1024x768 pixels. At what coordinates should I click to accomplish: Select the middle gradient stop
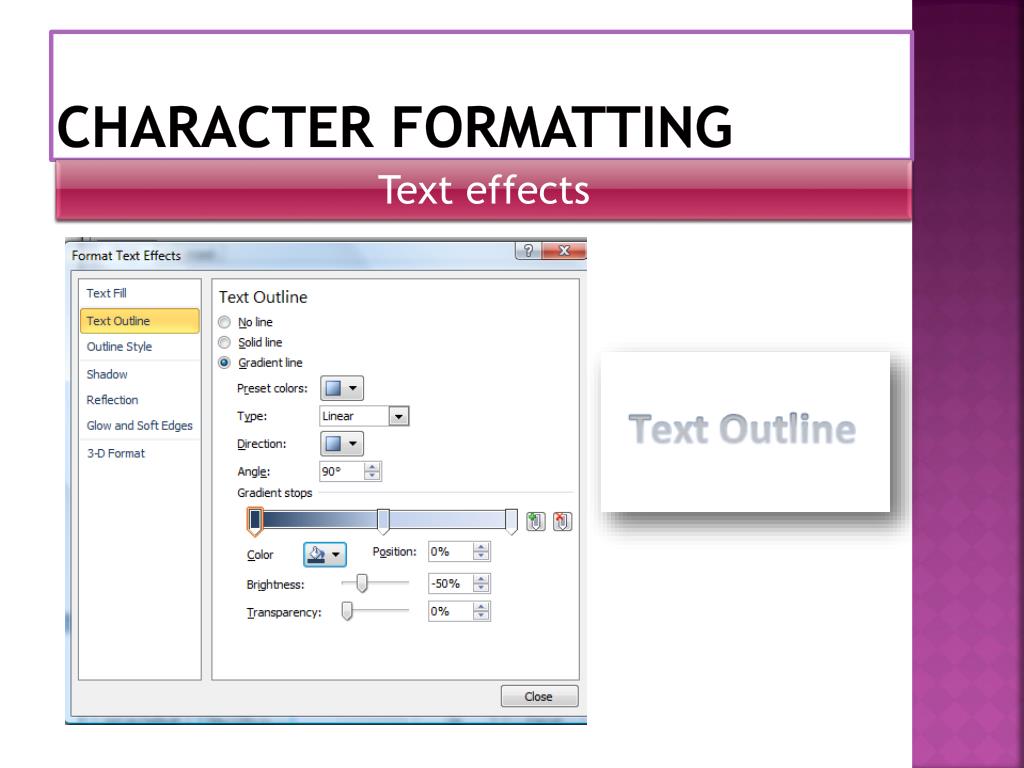pos(383,521)
